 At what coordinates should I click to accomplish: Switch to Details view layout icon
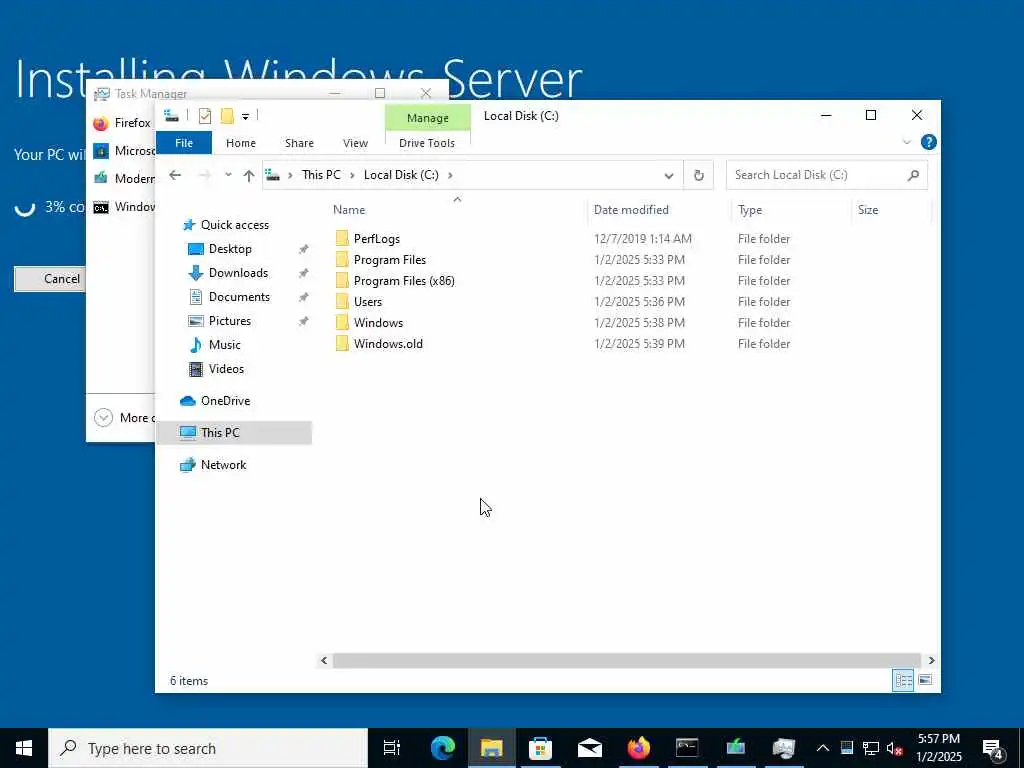pos(903,680)
